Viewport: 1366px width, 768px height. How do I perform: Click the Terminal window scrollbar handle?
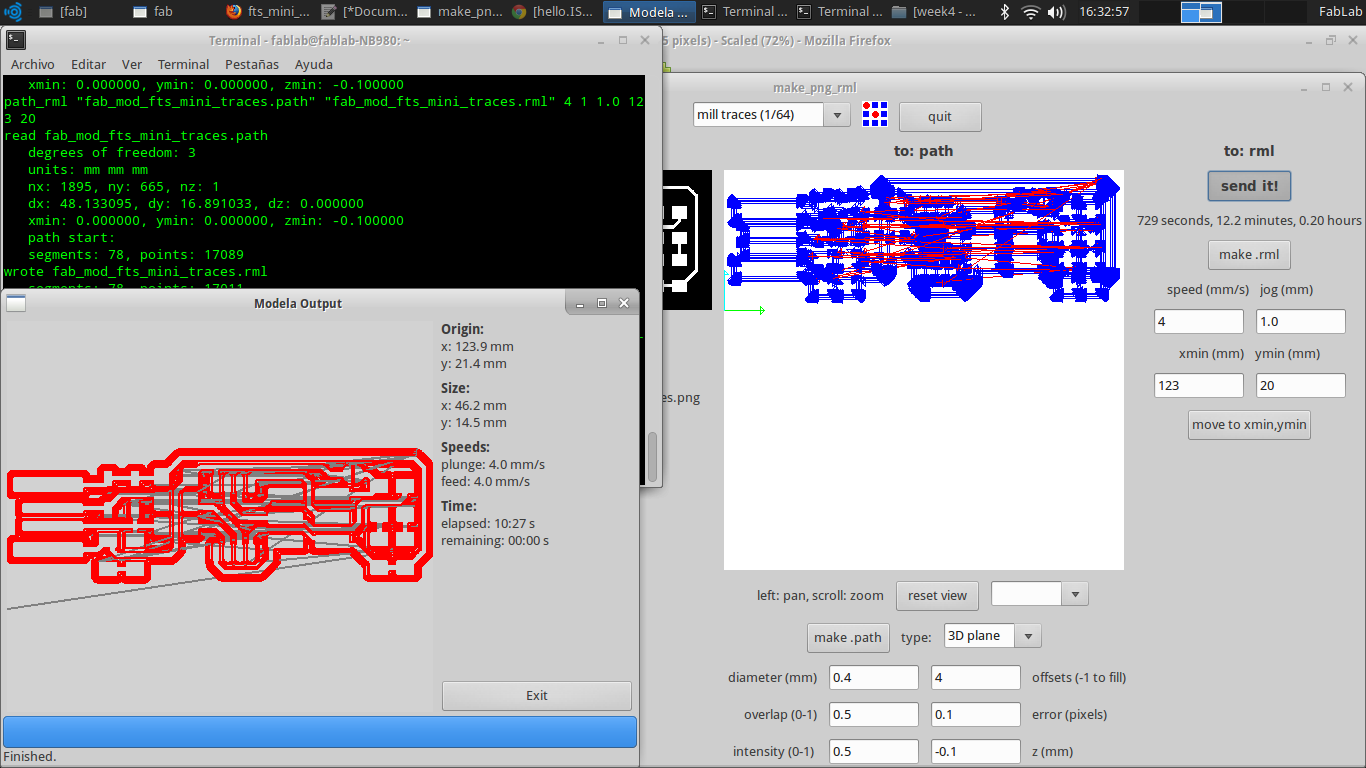pos(653,457)
